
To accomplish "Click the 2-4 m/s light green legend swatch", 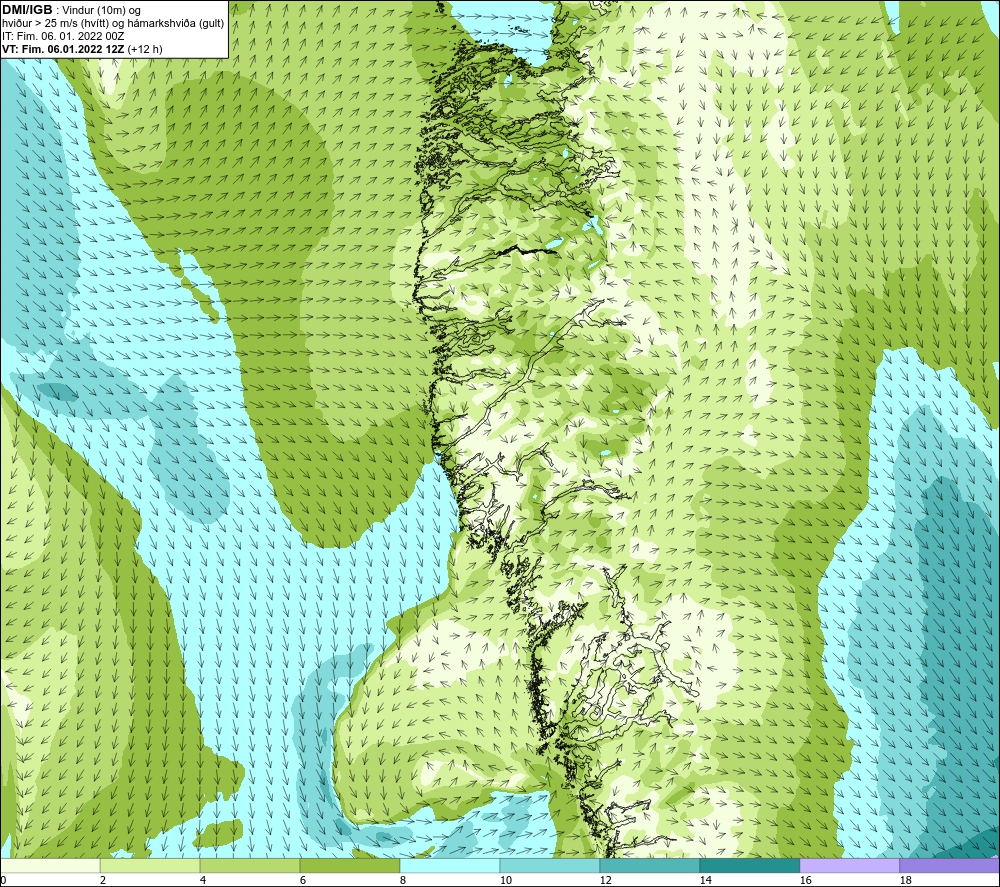I will point(150,865).
